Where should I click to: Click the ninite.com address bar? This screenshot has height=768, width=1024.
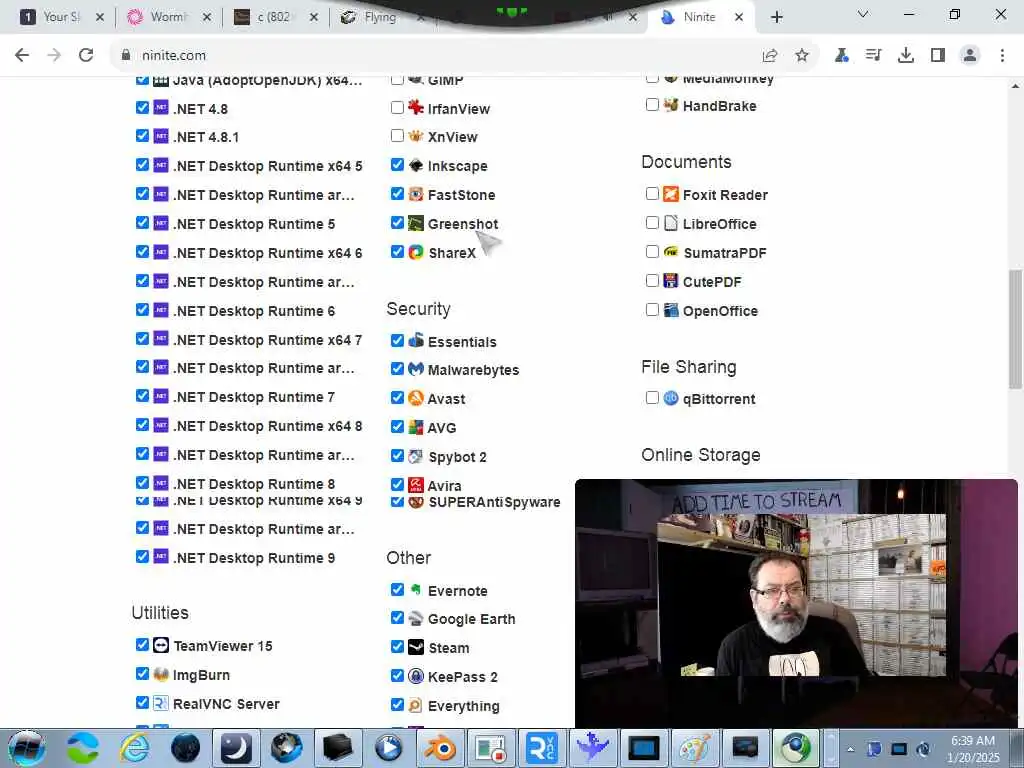pyautogui.click(x=464, y=56)
